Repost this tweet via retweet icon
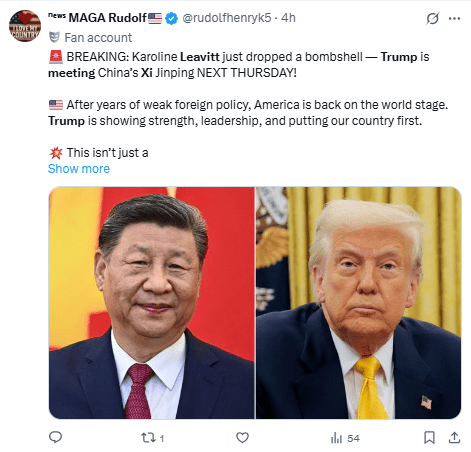Screen dimensions: 471x452 (x=147, y=438)
